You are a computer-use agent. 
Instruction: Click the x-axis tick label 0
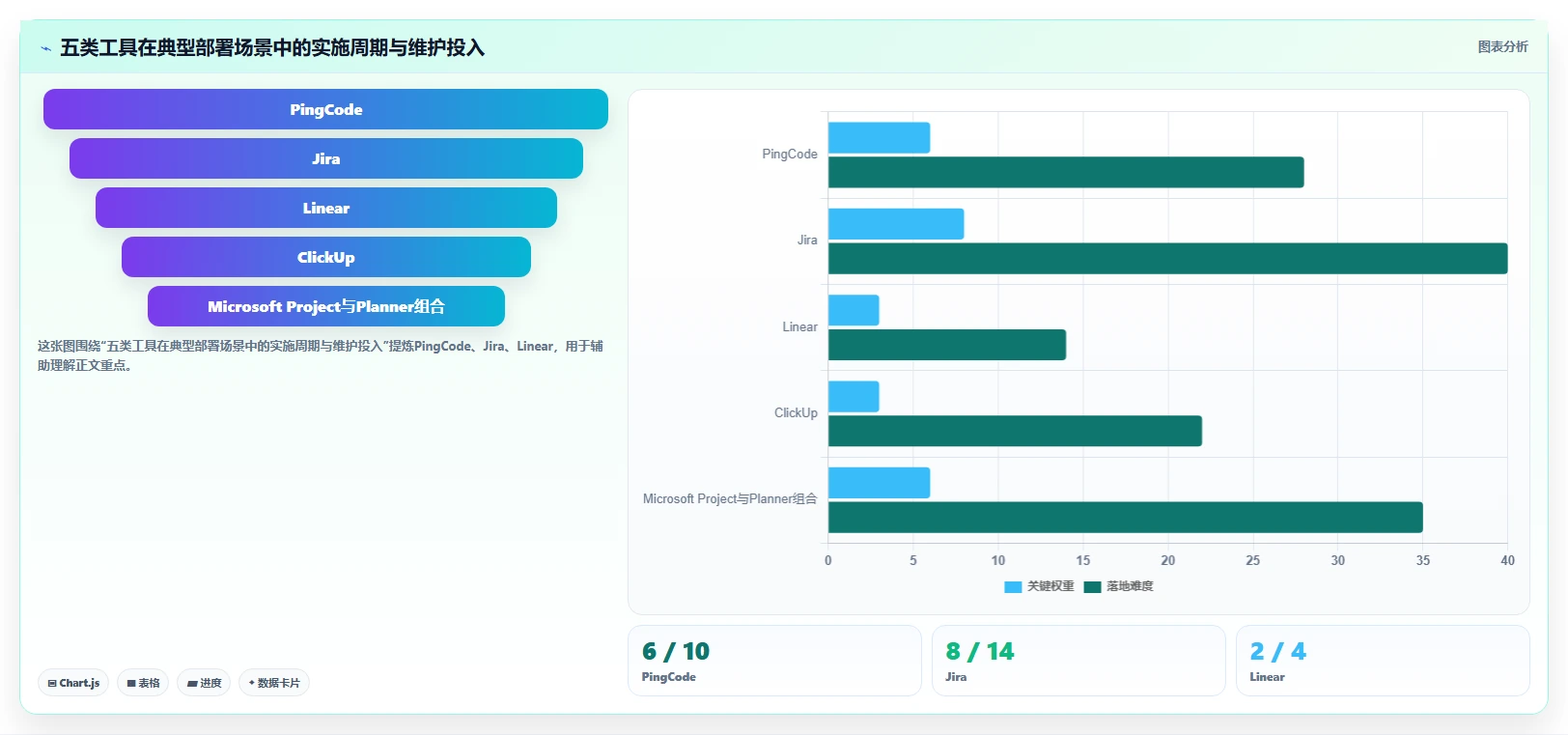click(828, 560)
